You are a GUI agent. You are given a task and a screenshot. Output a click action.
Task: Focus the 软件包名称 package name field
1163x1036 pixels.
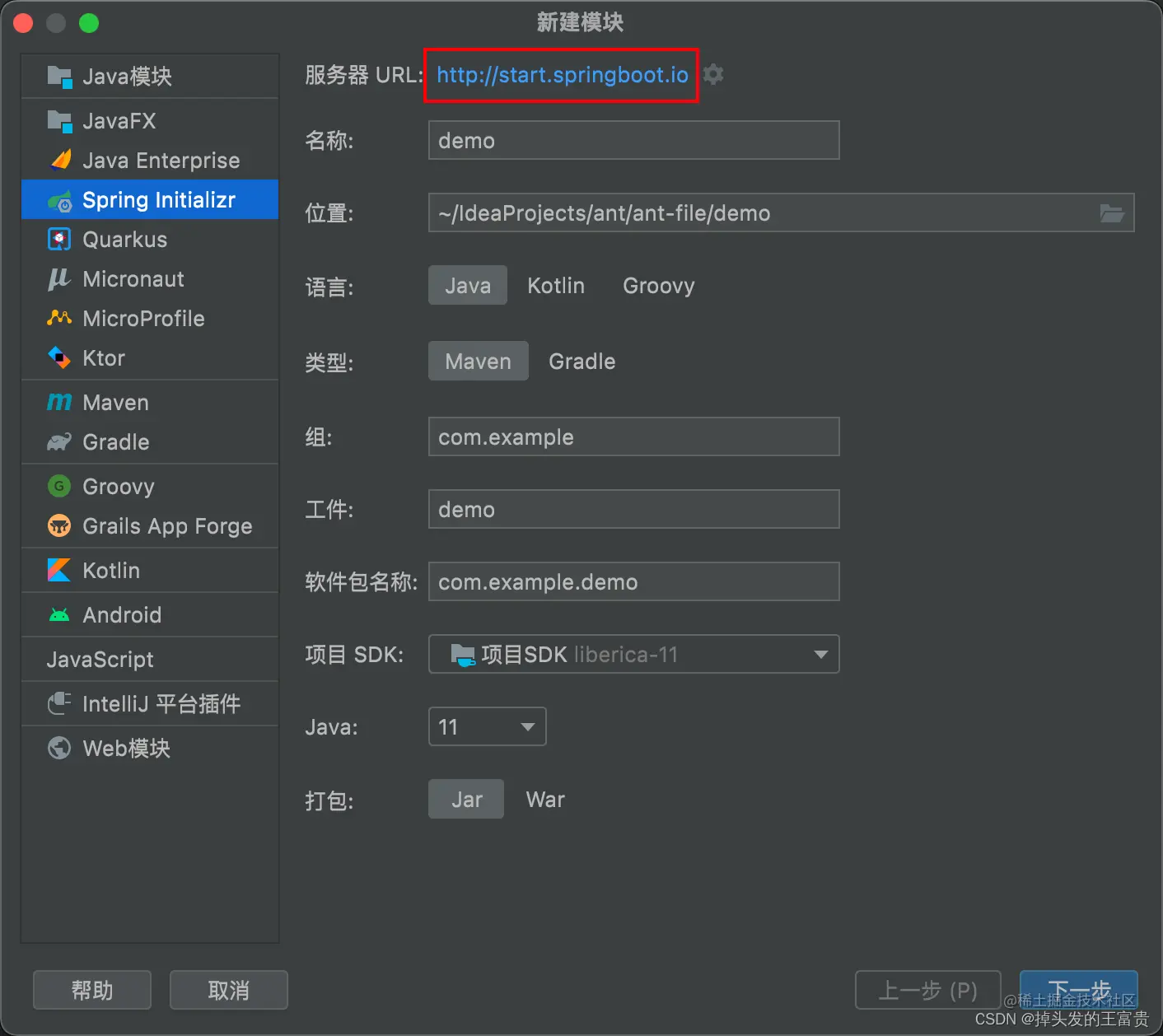tap(634, 582)
